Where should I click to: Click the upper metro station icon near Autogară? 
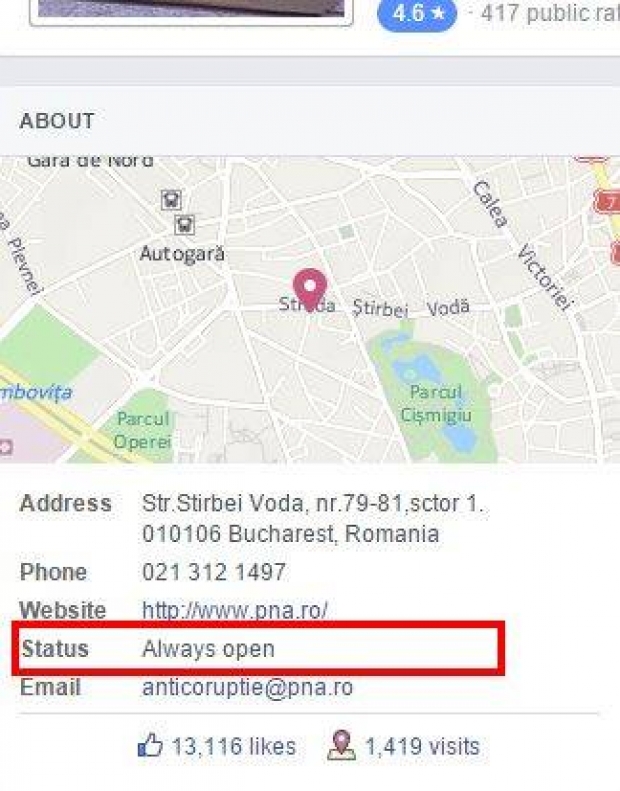(171, 200)
